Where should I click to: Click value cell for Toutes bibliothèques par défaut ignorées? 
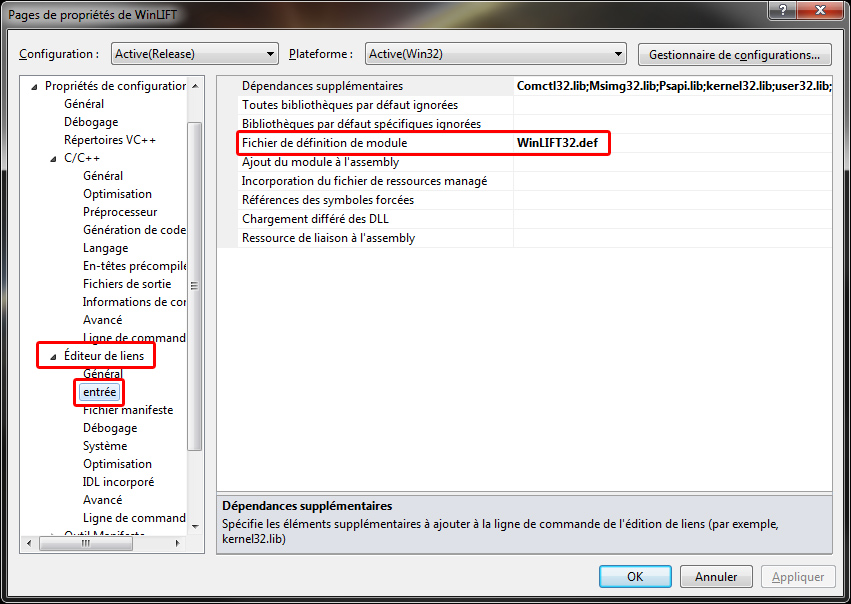click(x=672, y=105)
